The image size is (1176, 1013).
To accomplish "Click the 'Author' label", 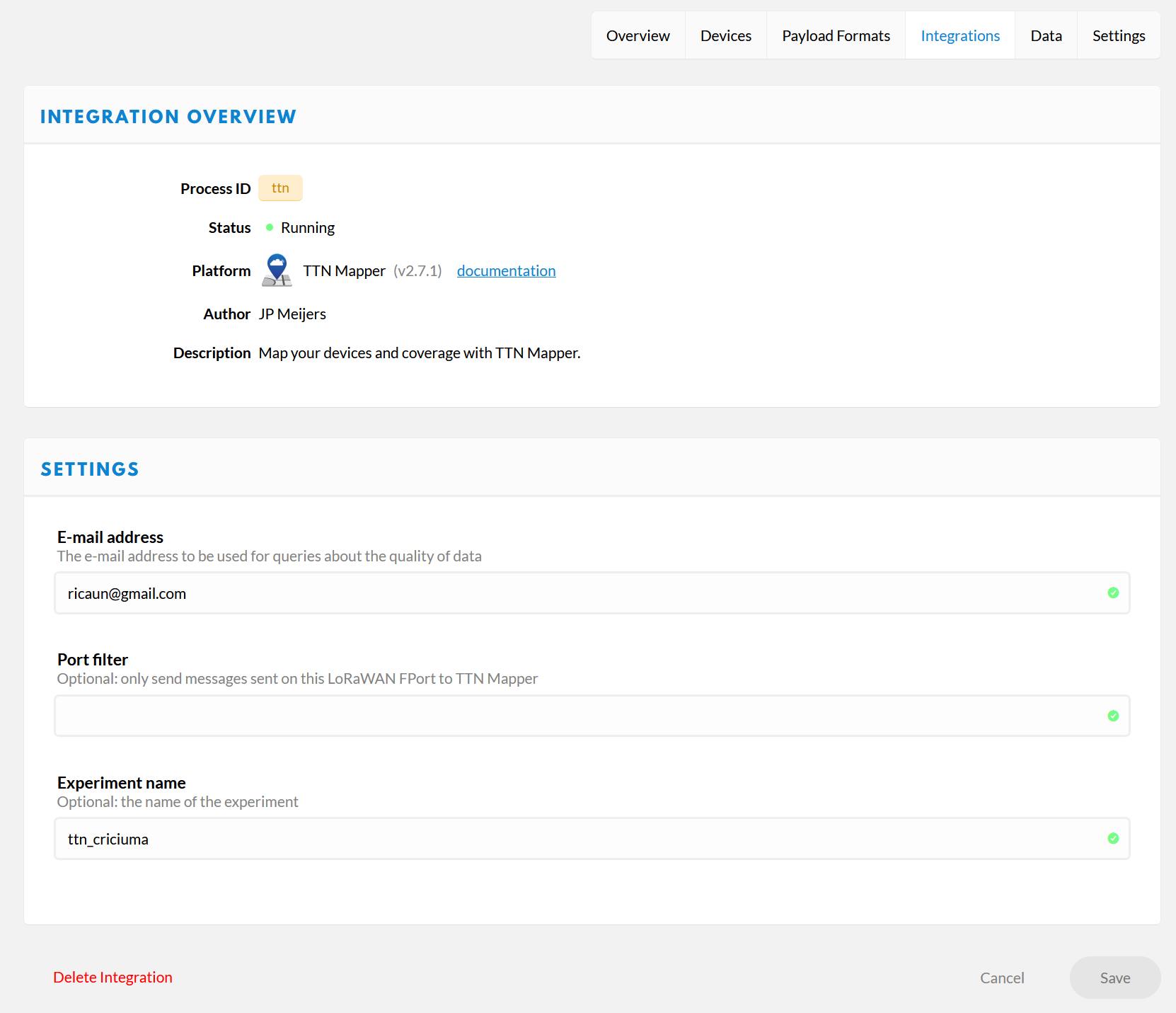I will [226, 314].
